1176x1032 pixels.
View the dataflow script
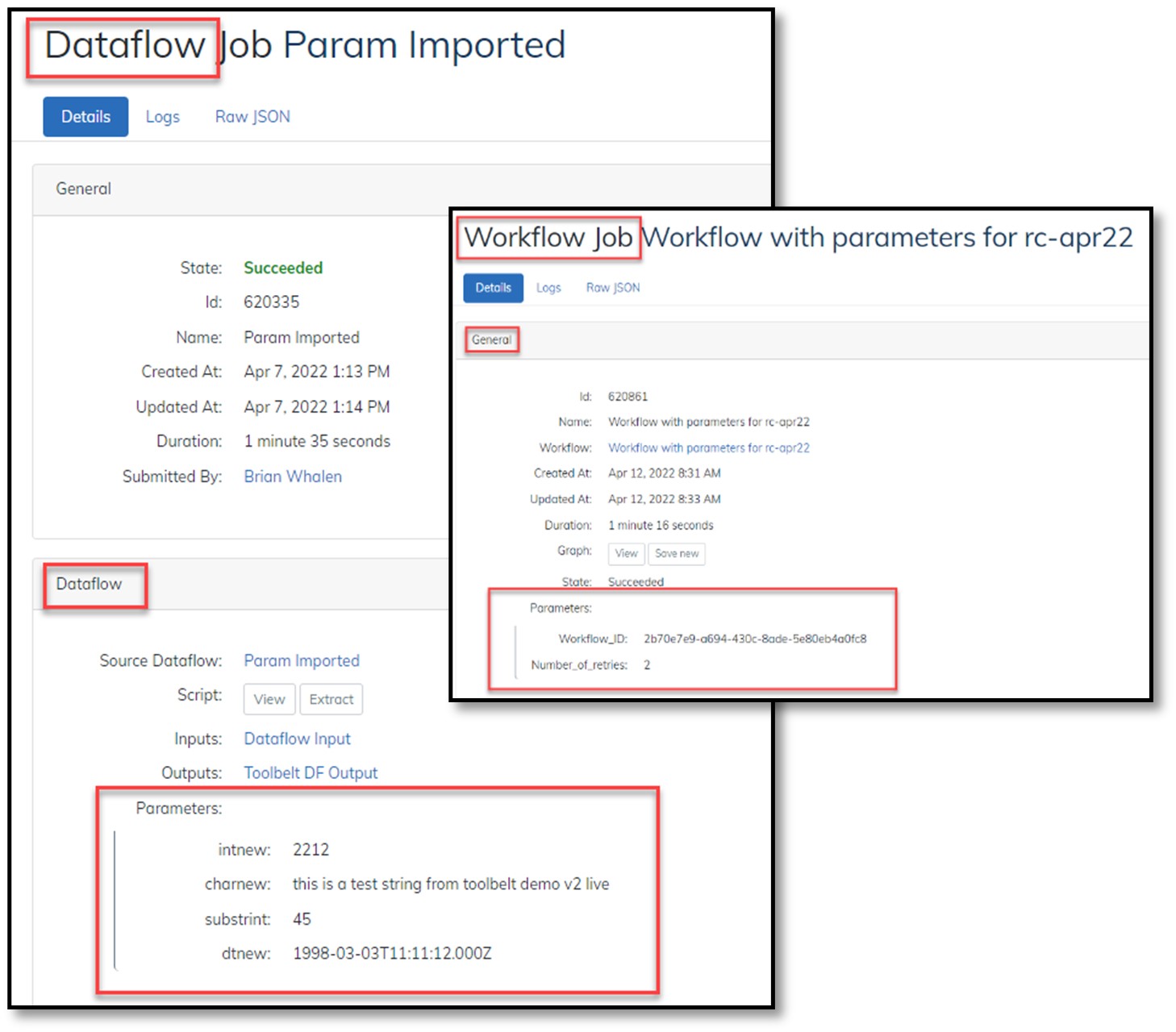[269, 699]
